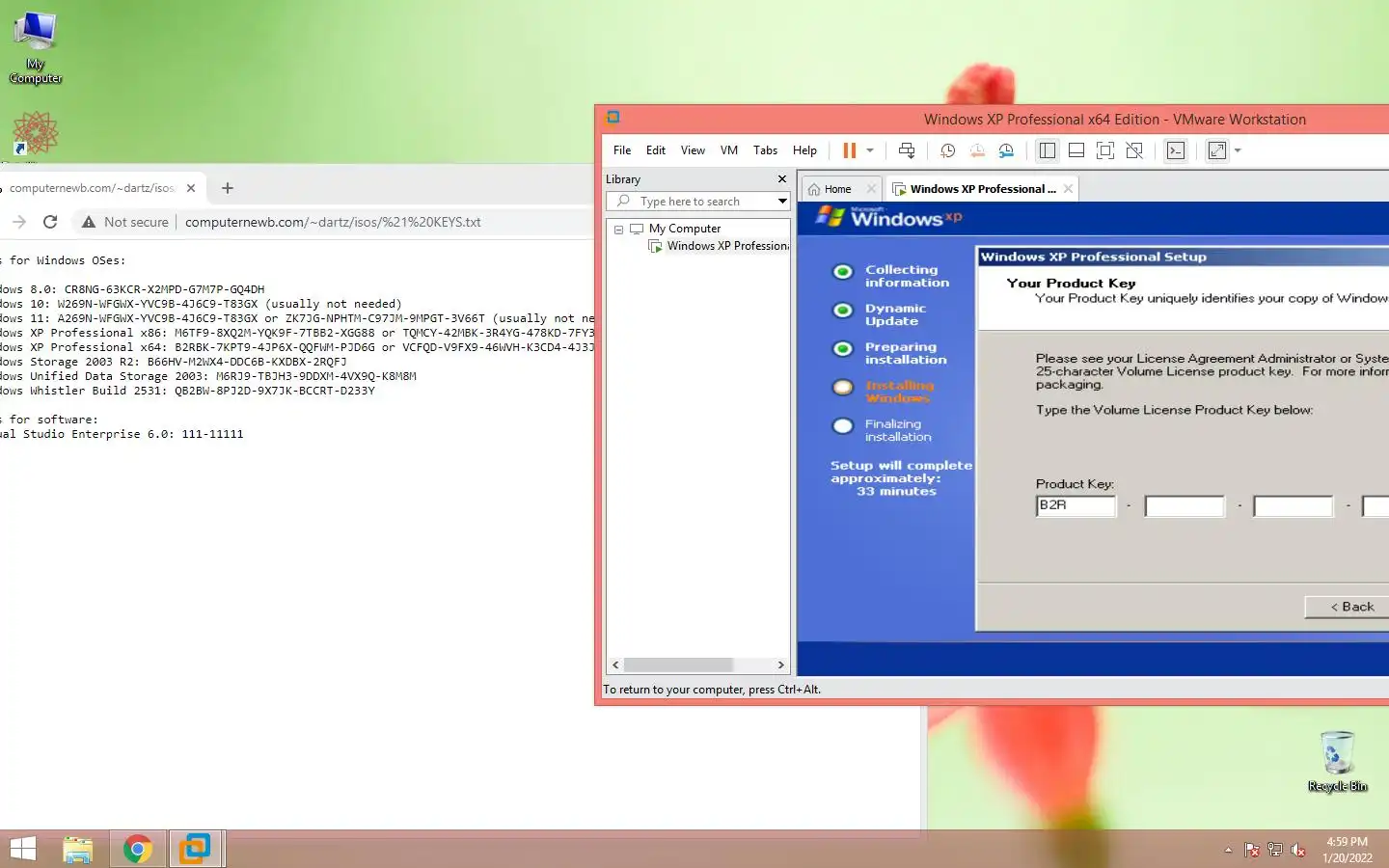Viewport: 1389px width, 868px height.
Task: Open the power options arrow beside pause
Action: tap(870, 150)
